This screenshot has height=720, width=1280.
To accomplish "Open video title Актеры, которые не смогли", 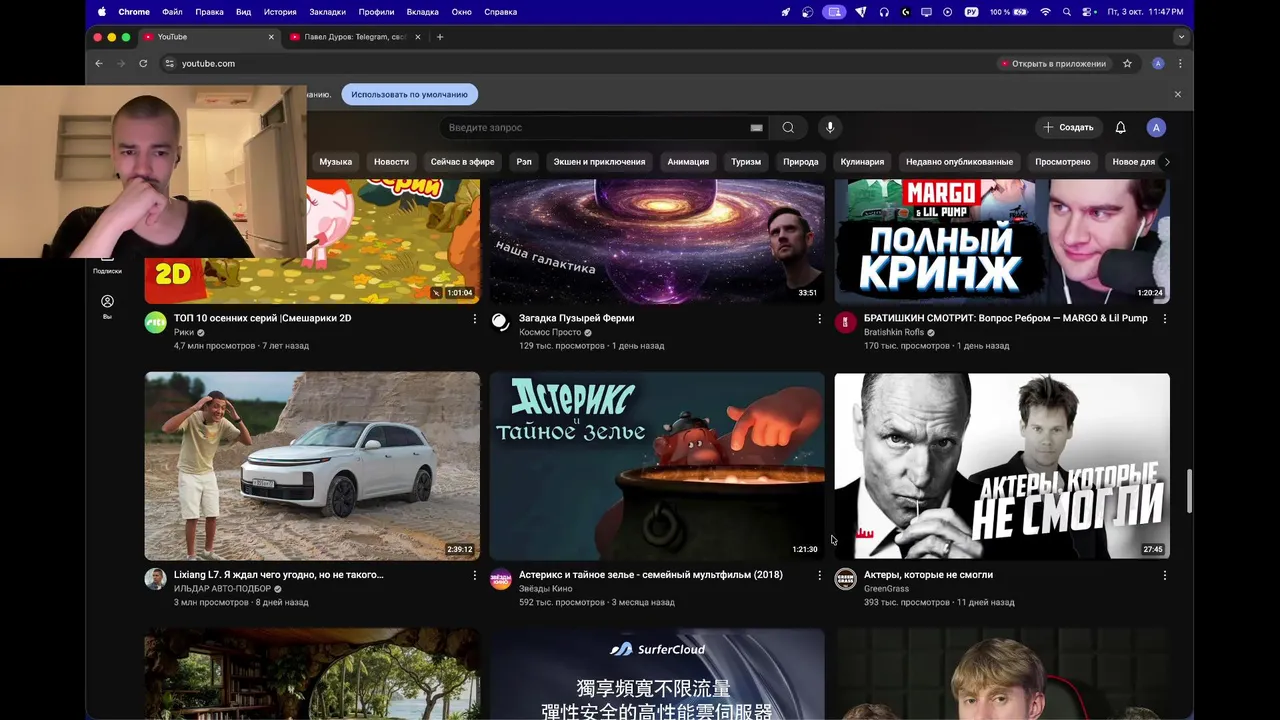I will click(x=928, y=575).
